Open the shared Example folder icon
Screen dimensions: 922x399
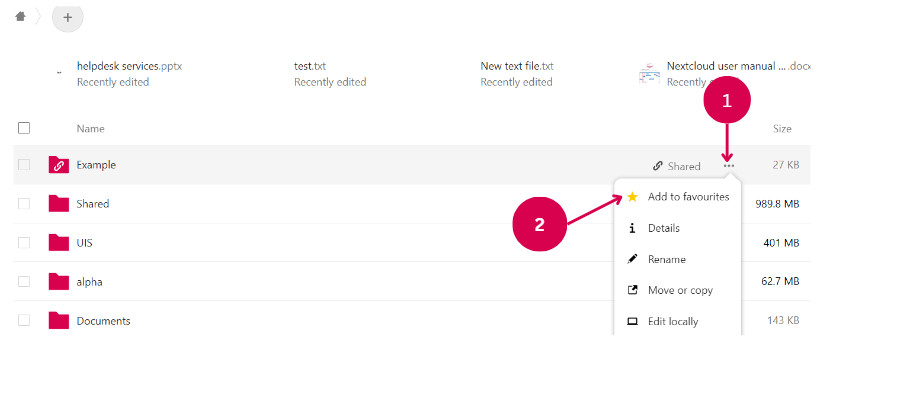tap(59, 165)
